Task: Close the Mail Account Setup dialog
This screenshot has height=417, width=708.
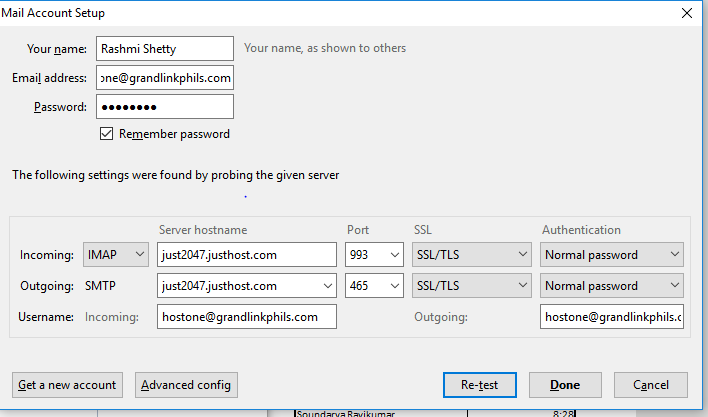Action: (686, 13)
